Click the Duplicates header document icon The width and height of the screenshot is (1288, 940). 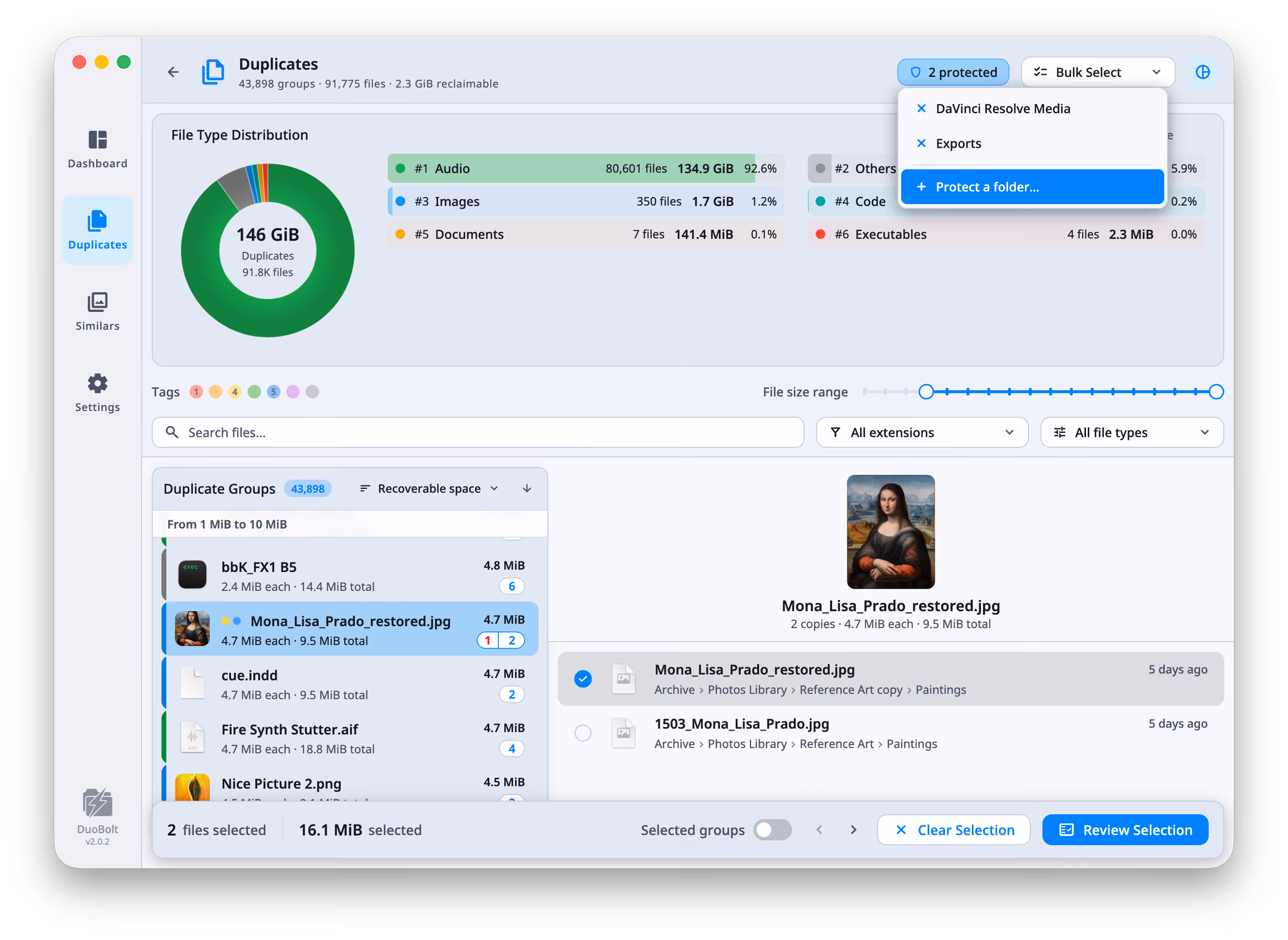click(214, 72)
